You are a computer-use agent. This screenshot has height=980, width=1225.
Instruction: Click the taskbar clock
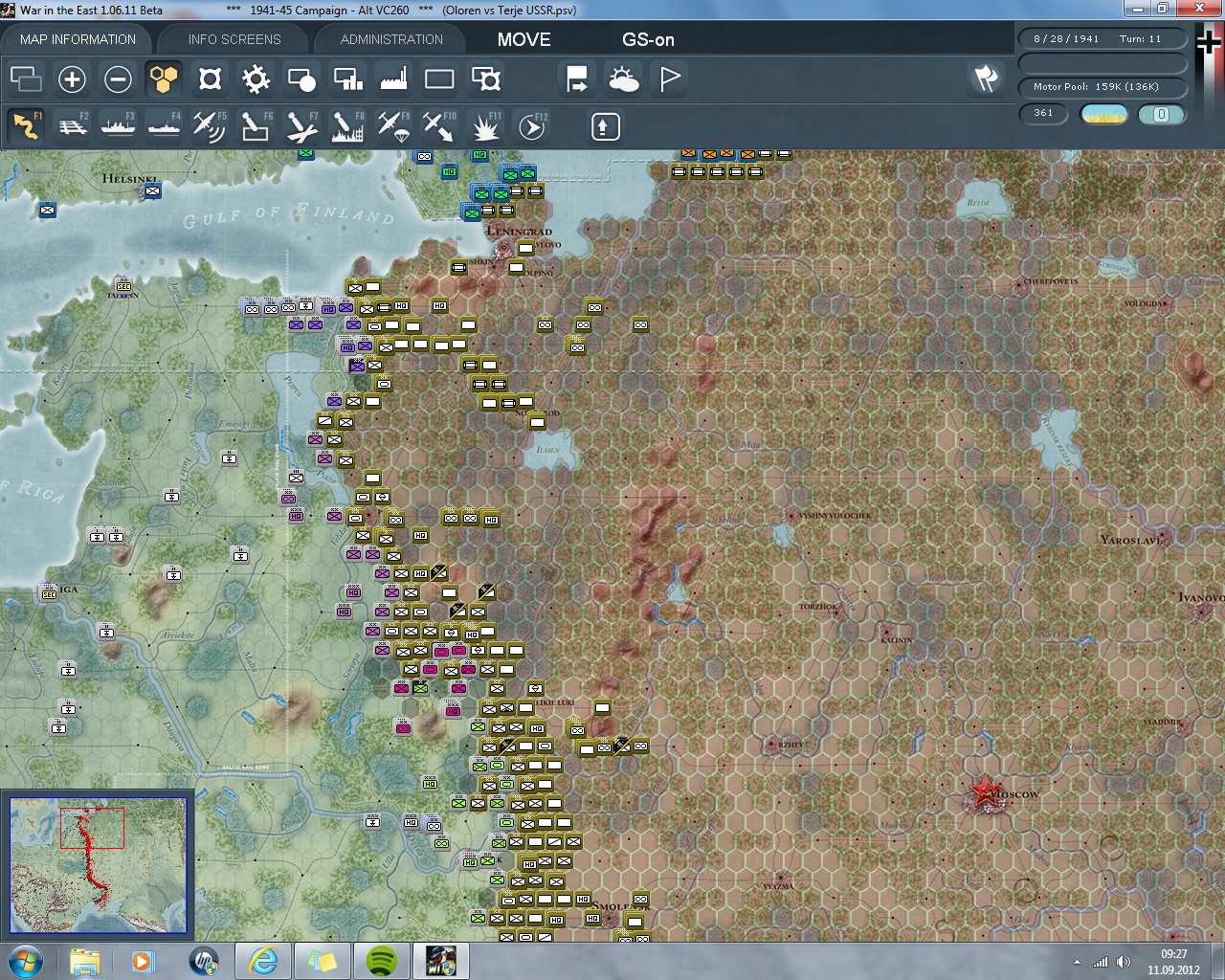[x=1173, y=962]
